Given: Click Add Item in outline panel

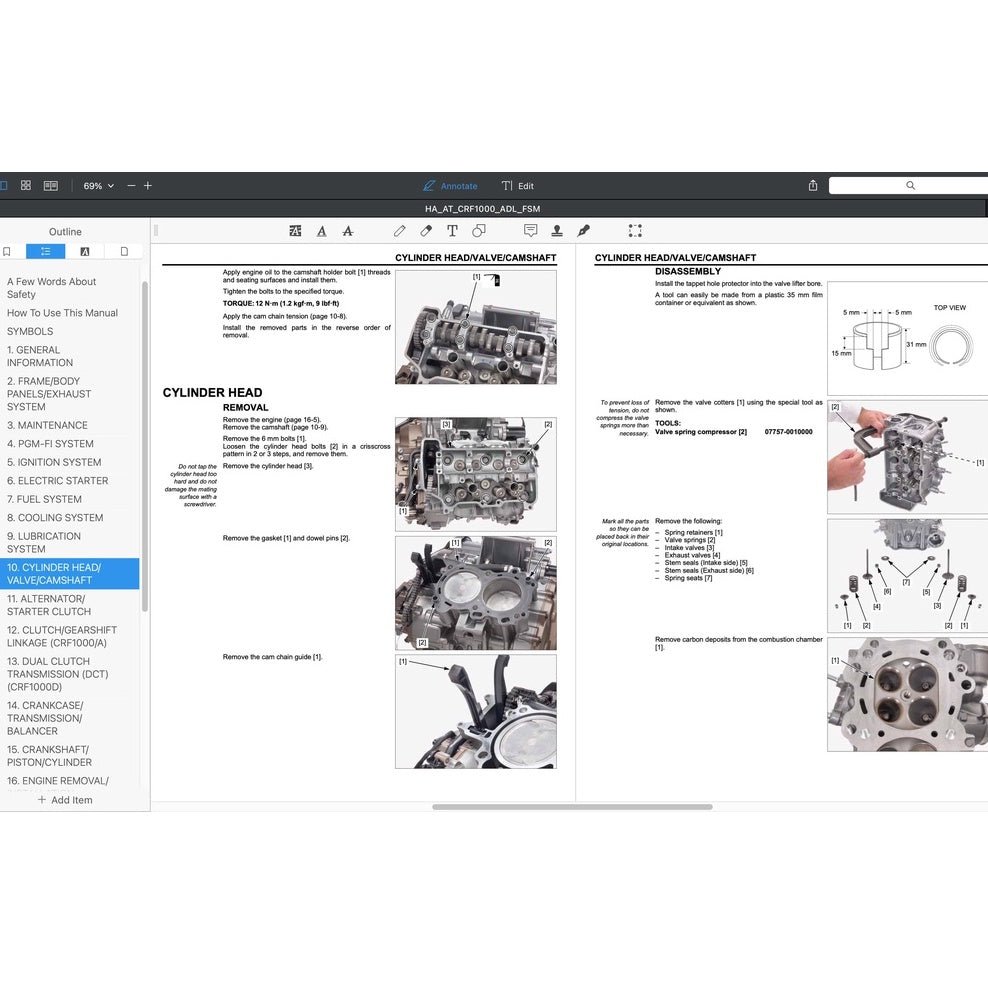Looking at the screenshot, I should pyautogui.click(x=65, y=800).
